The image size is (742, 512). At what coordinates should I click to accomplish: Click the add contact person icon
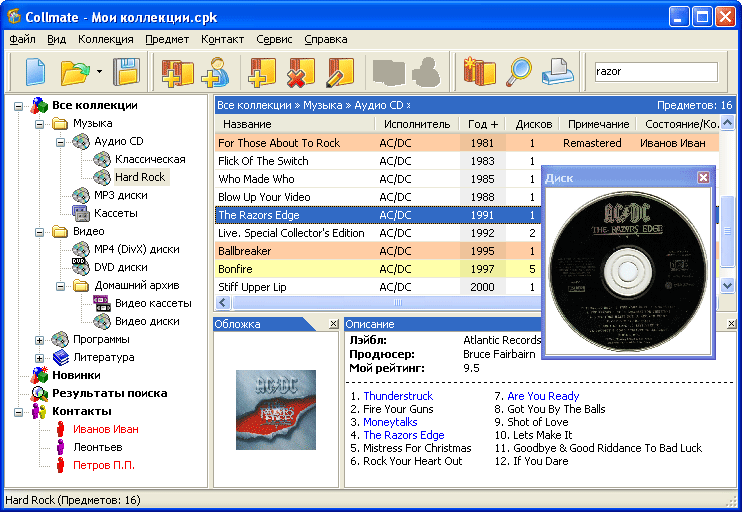[215, 72]
